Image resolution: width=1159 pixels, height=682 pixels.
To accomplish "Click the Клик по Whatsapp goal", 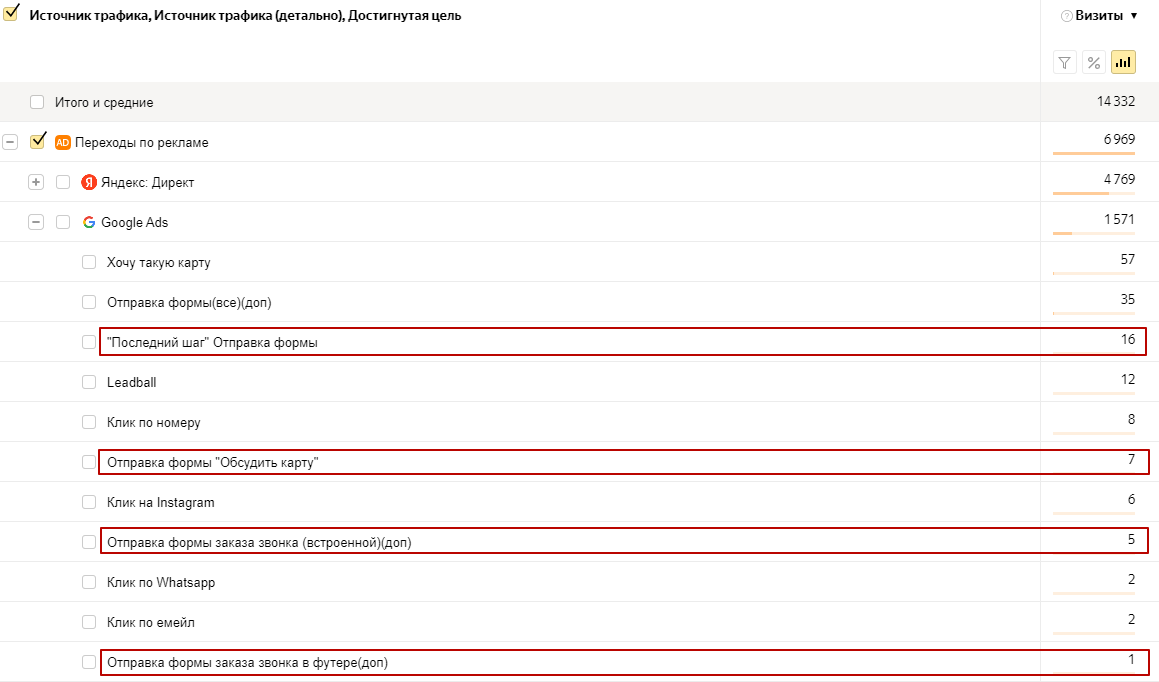I will (x=161, y=582).
